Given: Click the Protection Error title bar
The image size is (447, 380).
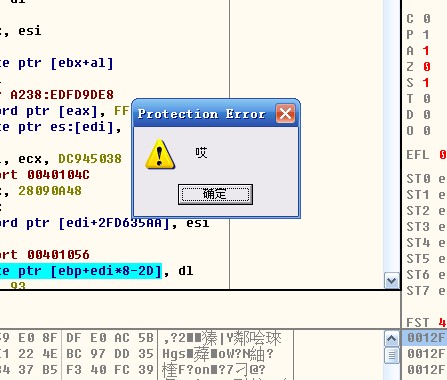Looking at the screenshot, I should point(216,114).
